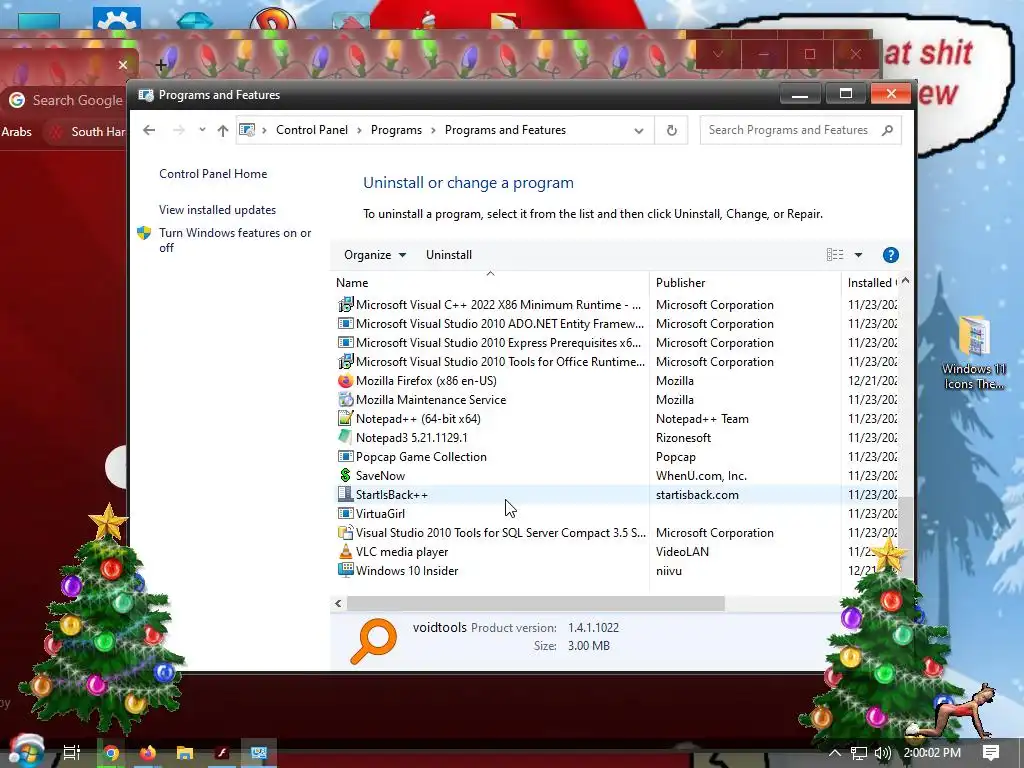
Task: Click the VideoLAN publisher cell
Action: click(x=682, y=551)
